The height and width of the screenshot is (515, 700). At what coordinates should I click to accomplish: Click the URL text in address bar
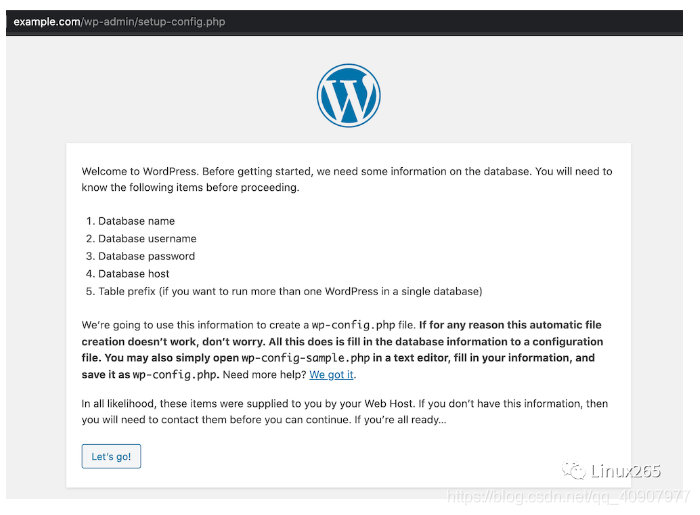click(x=119, y=22)
